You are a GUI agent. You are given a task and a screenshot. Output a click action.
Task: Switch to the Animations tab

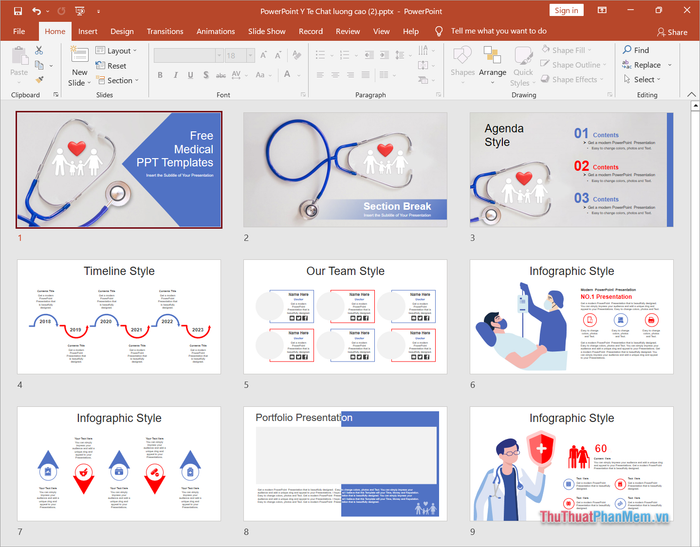pyautogui.click(x=215, y=31)
